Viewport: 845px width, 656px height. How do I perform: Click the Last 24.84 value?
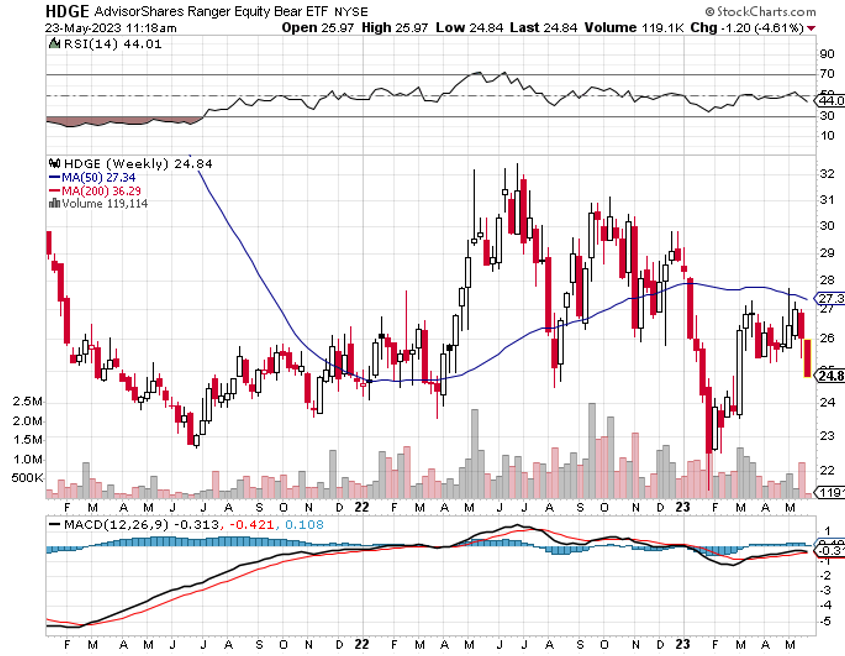(x=543, y=27)
